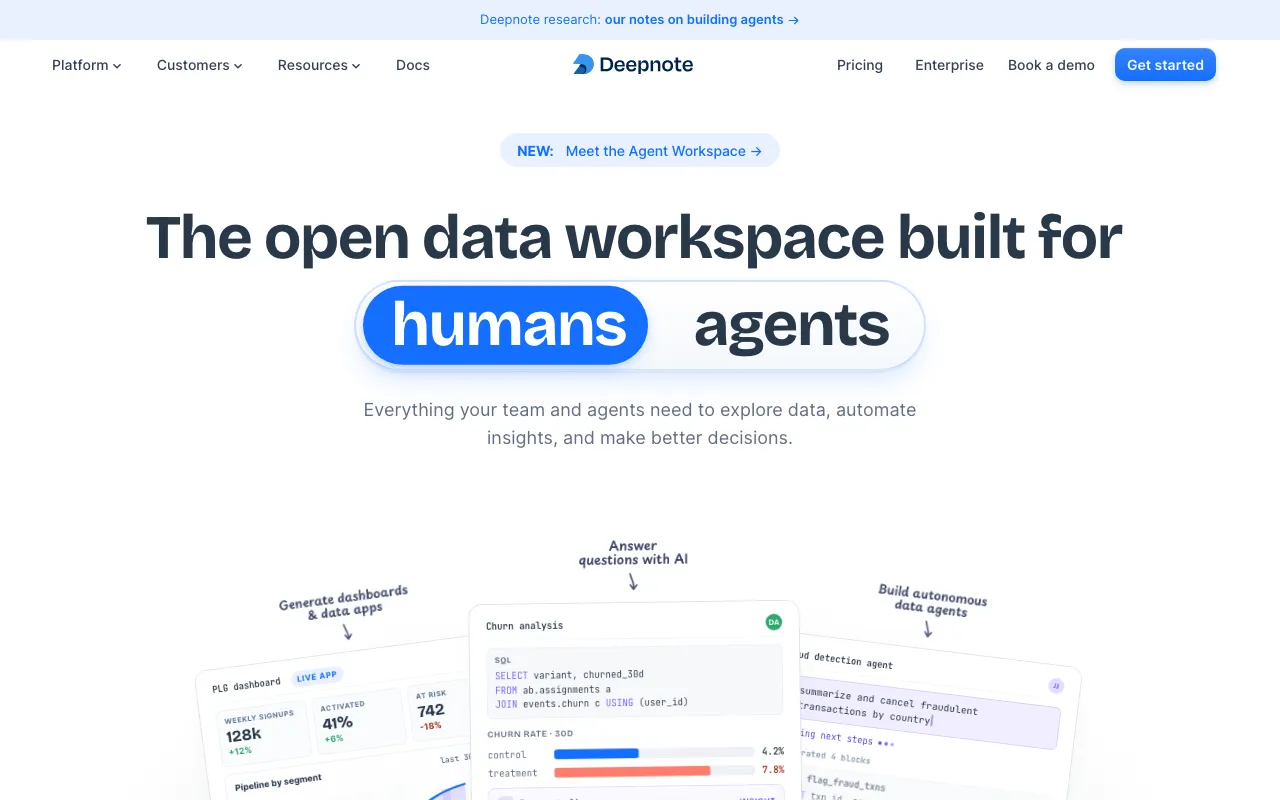Viewport: 1280px width, 800px height.
Task: Go to the Docs page
Action: point(413,65)
